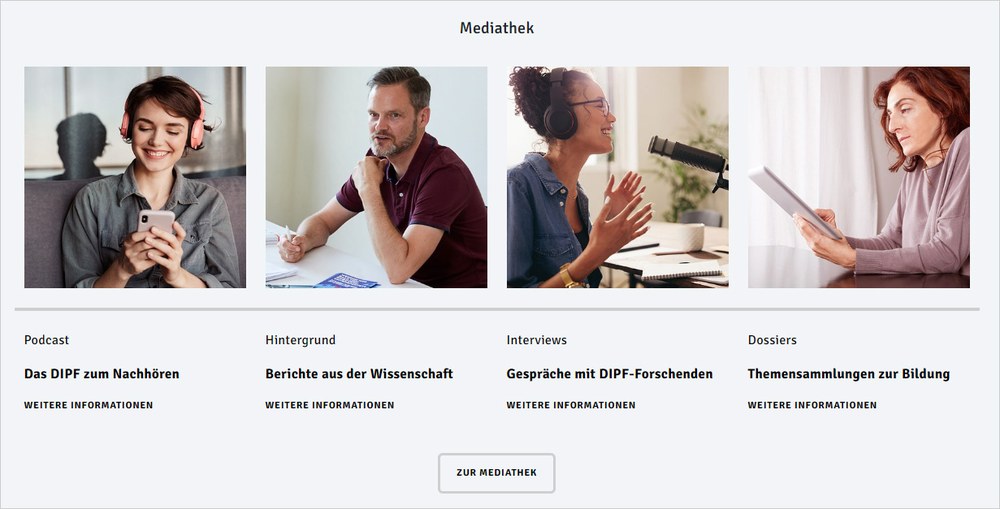Open 'Das DIPF zum Nachhören' heading

click(x=101, y=374)
